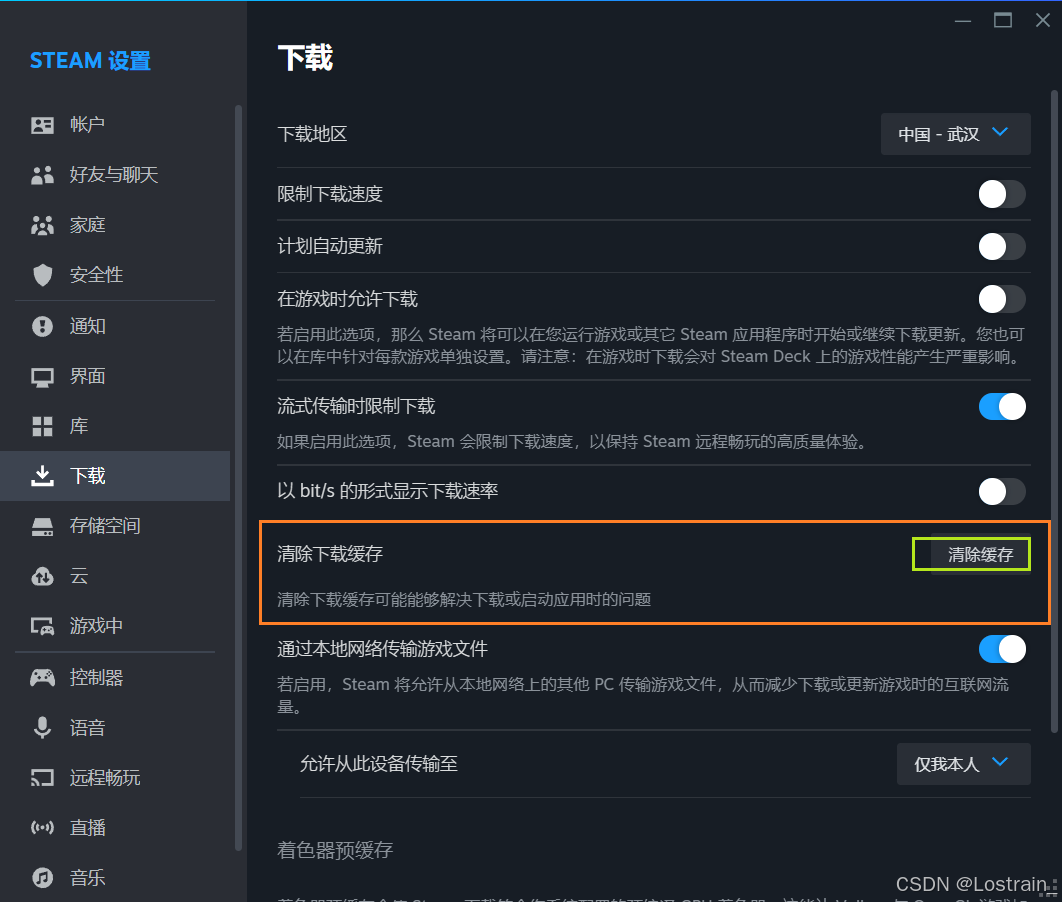Click the sidebar category list scrollbar
Screen dimensions: 1062x902
[x=238, y=477]
